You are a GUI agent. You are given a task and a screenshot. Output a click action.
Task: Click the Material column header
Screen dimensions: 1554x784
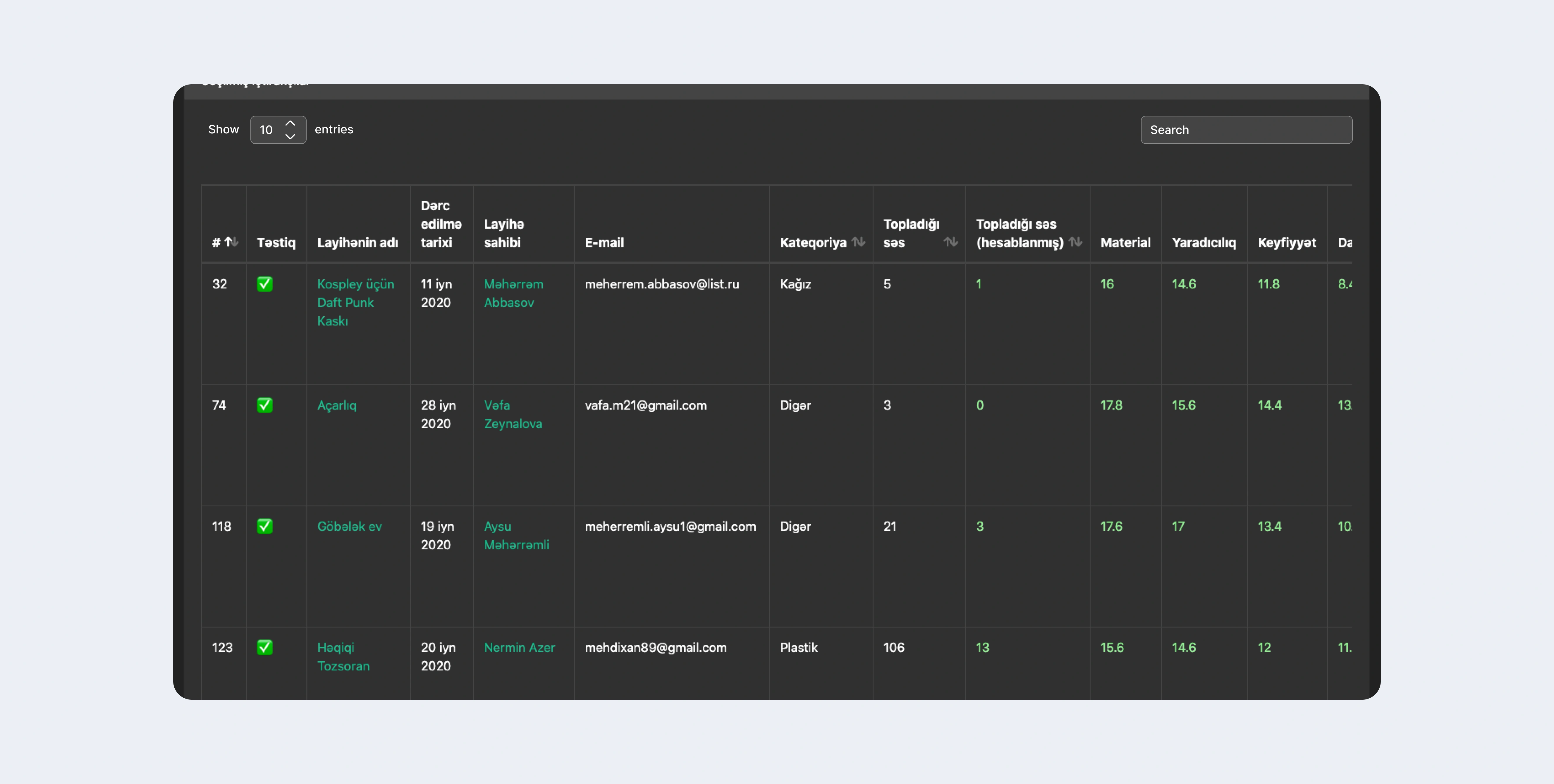(1125, 243)
